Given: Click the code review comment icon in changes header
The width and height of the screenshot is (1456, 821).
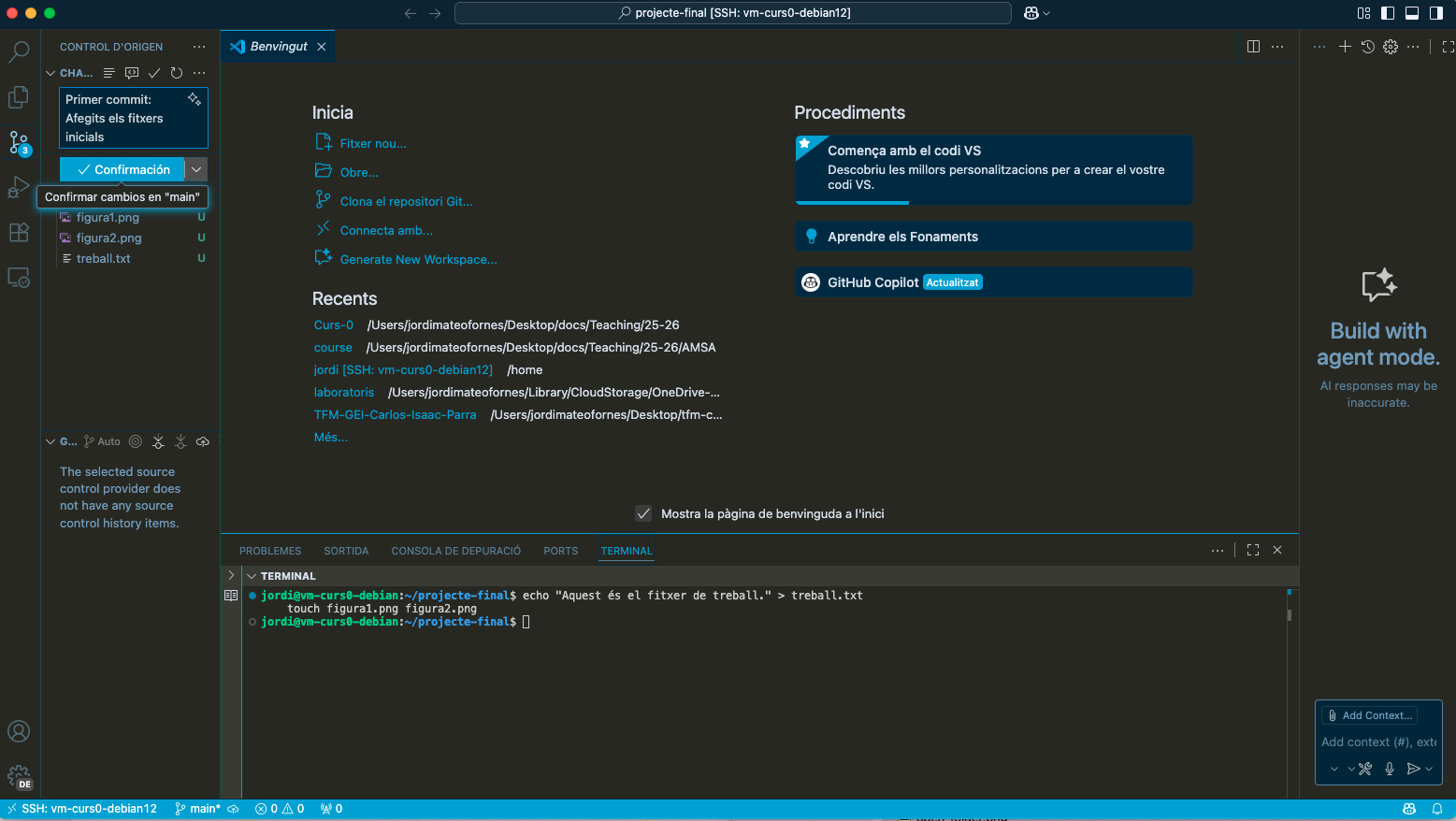Looking at the screenshot, I should 132,73.
